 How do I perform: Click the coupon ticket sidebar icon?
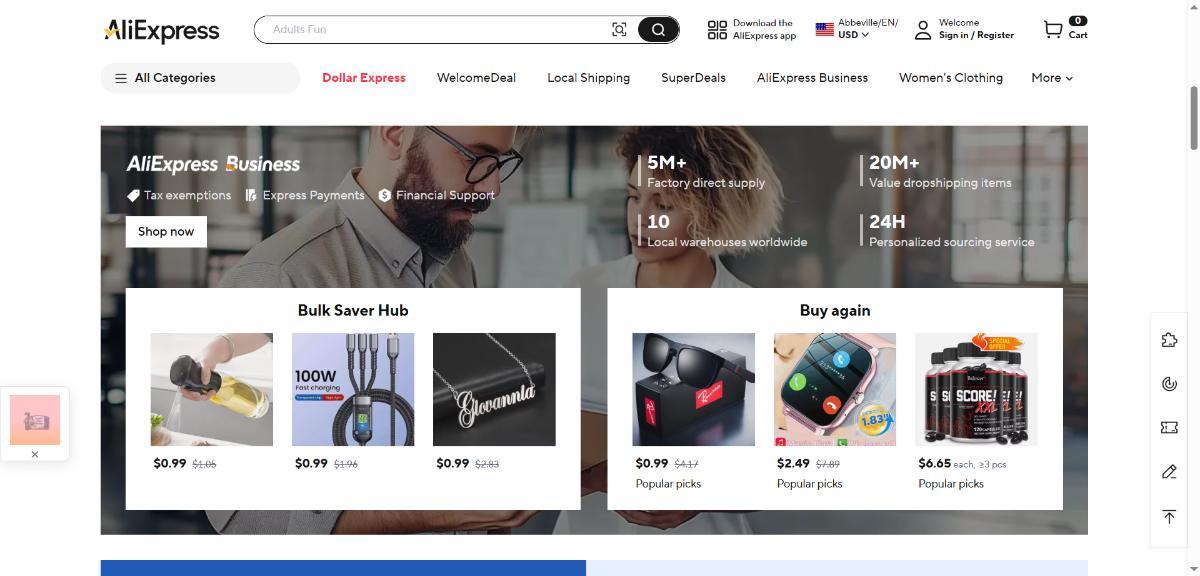[1169, 427]
